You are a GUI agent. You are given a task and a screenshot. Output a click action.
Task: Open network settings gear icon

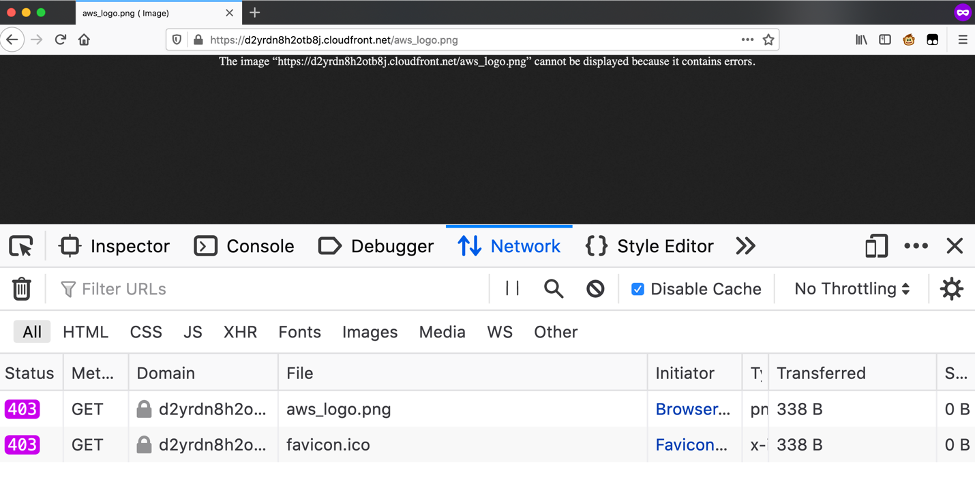(951, 289)
